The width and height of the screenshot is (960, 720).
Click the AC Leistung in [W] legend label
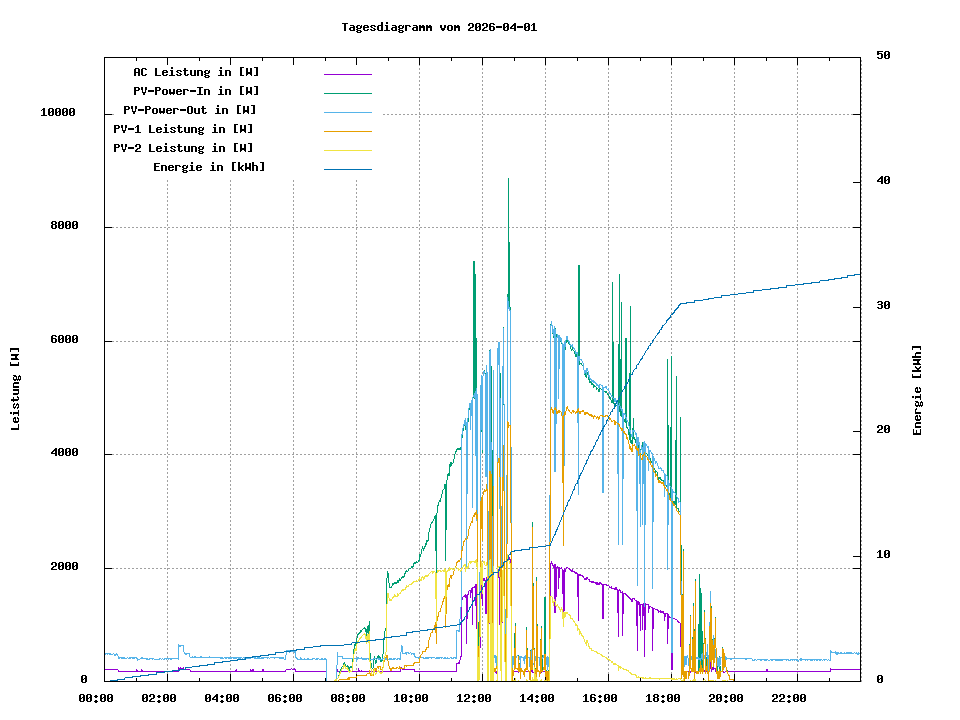(196, 72)
